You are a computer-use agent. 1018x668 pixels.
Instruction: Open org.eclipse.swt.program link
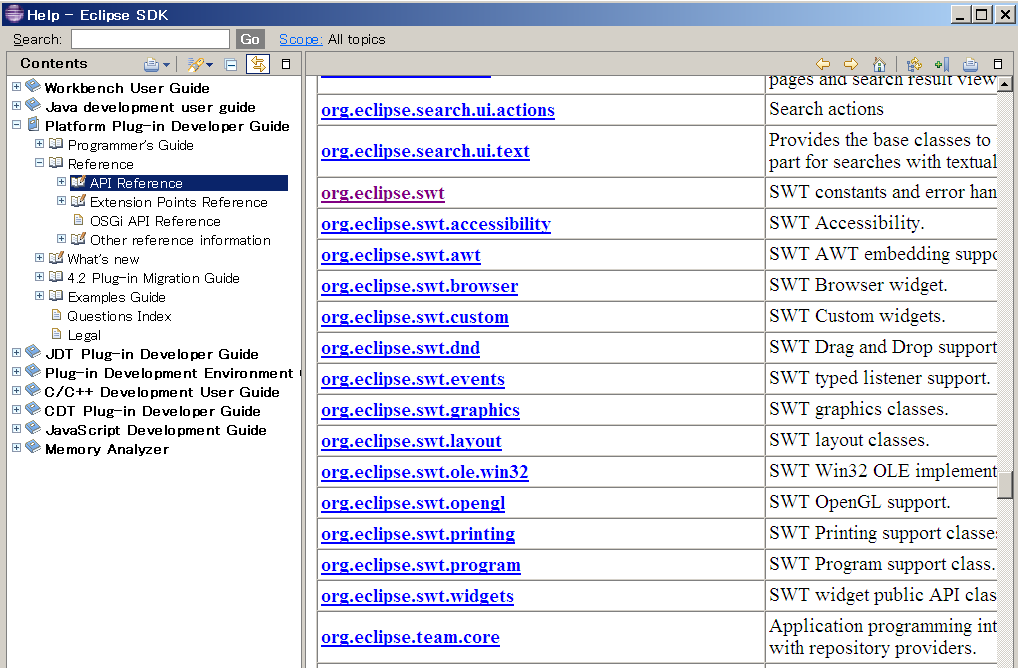pyautogui.click(x=421, y=565)
